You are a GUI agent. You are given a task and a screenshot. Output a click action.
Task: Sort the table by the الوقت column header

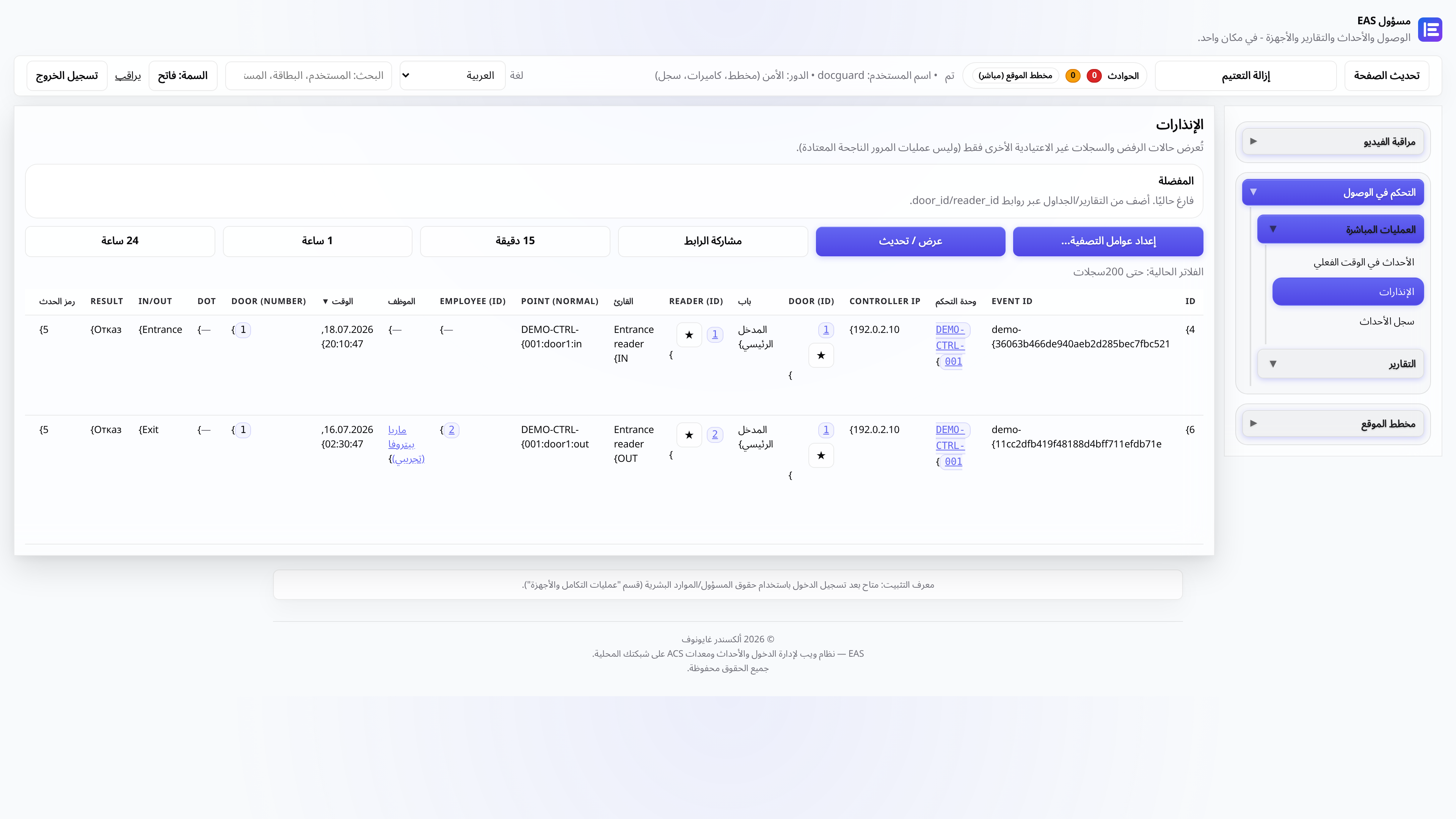tap(338, 301)
